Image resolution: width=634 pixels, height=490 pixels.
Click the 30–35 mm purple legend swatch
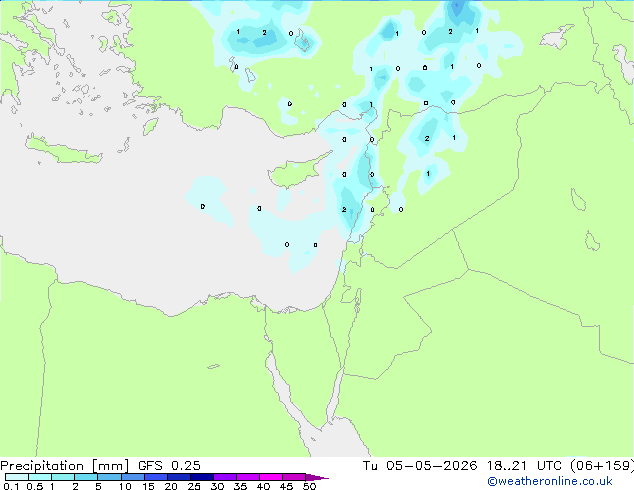224,477
